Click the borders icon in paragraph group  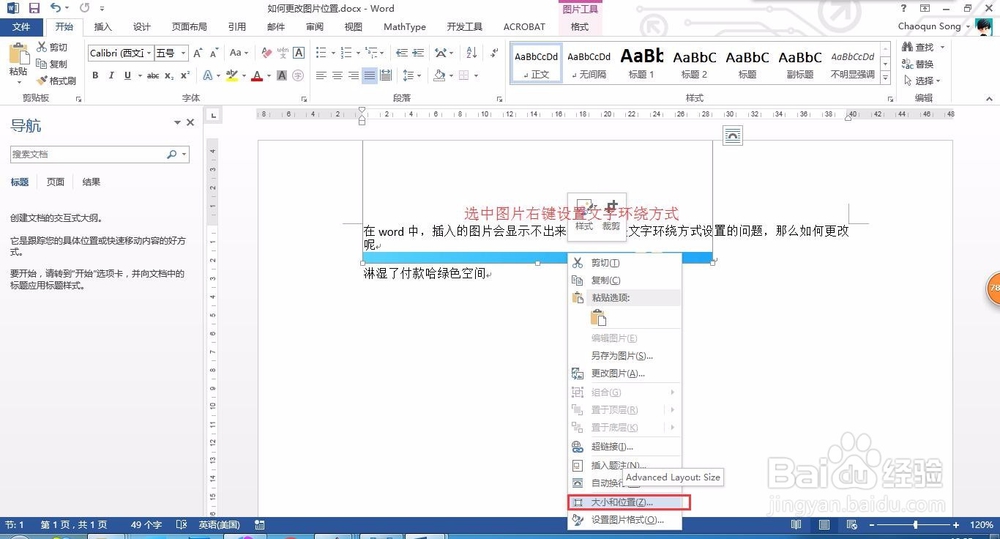pos(464,75)
